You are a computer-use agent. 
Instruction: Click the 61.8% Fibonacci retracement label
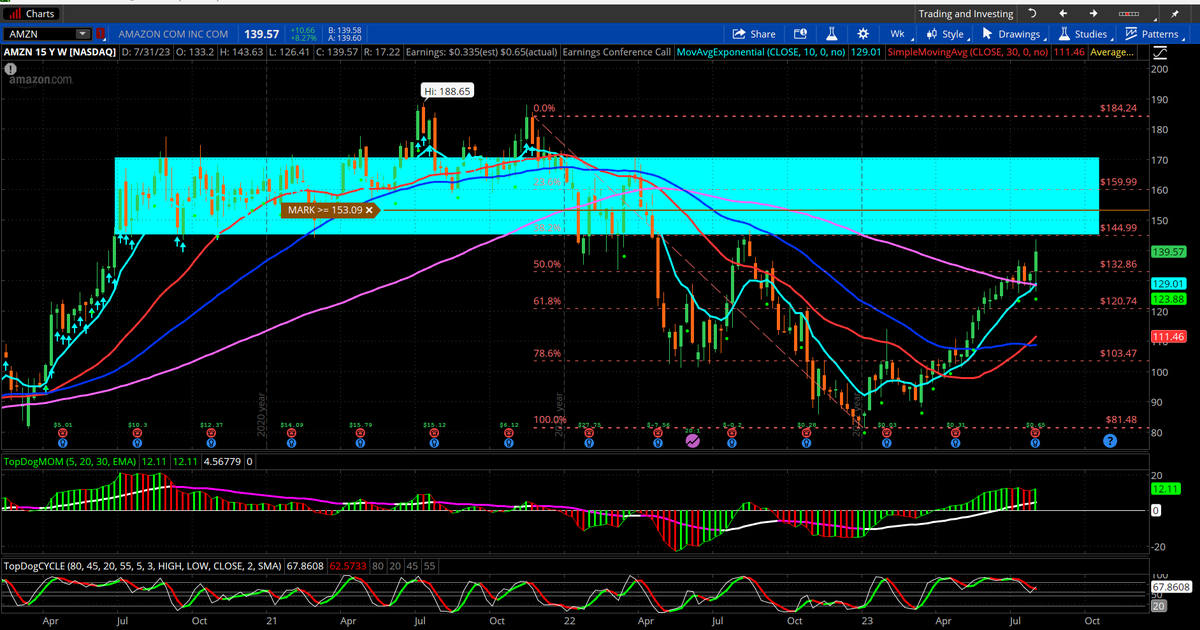click(547, 301)
